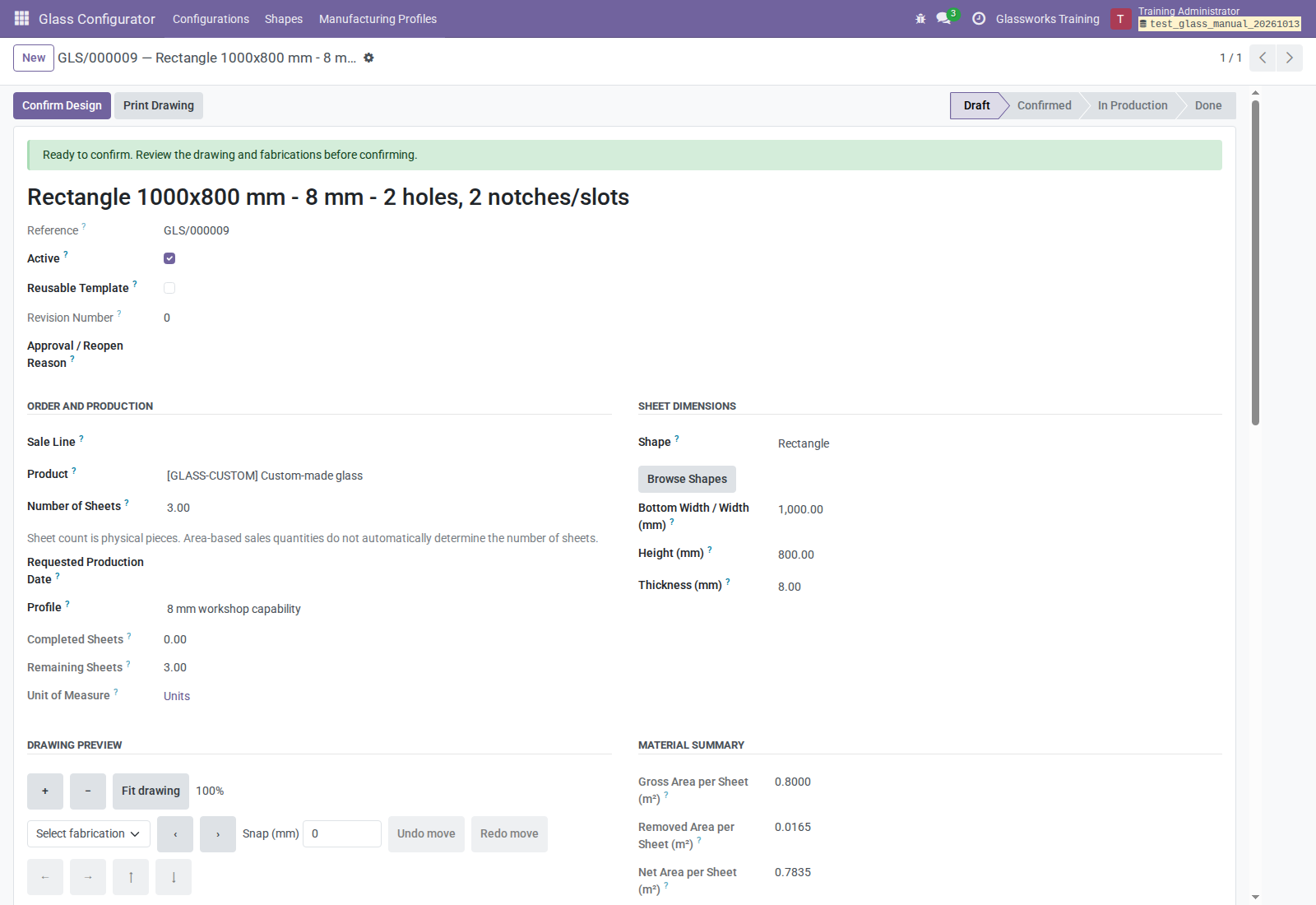
Task: Click the Browse Shapes button
Action: [687, 479]
